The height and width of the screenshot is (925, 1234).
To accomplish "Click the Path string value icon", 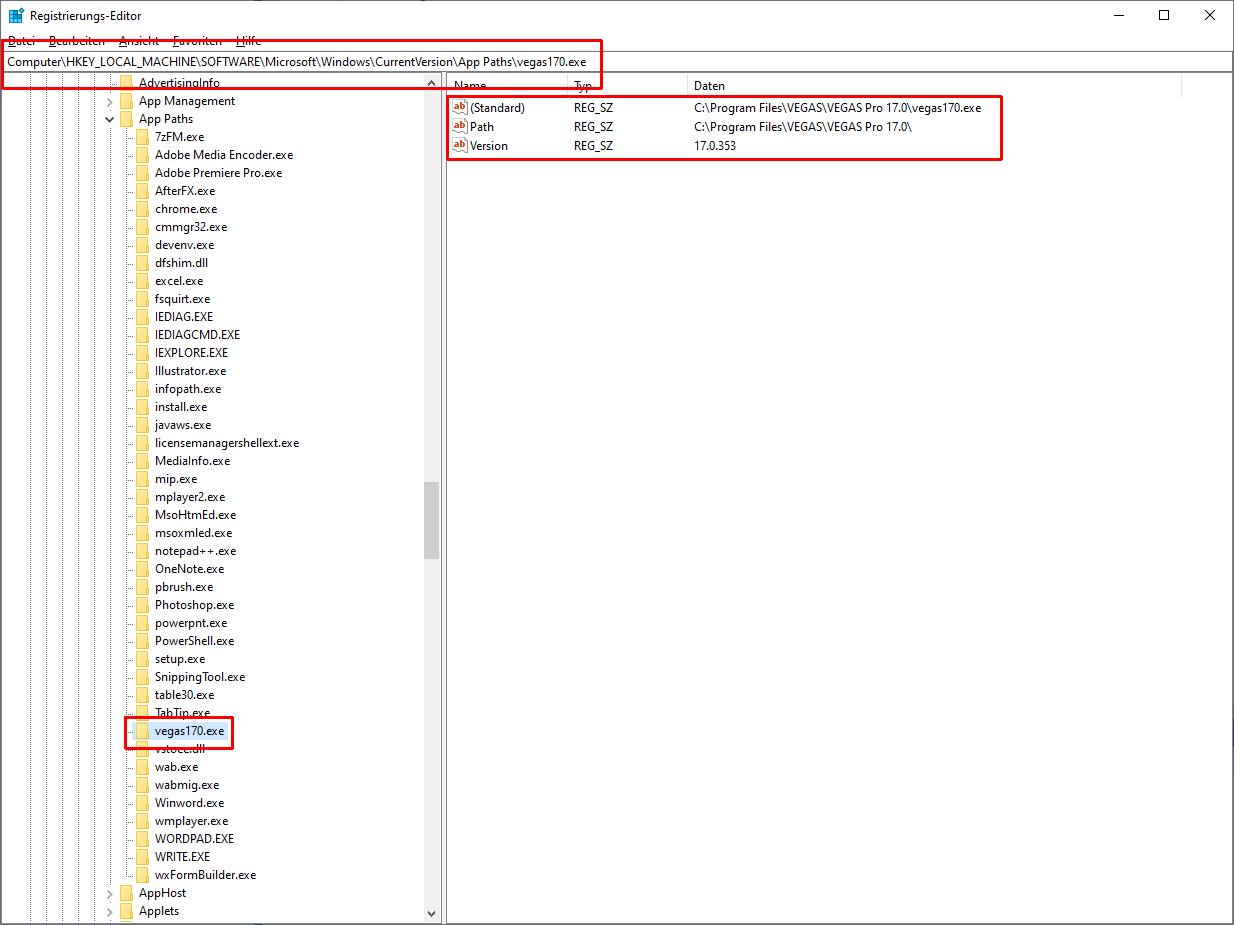I will point(460,127).
